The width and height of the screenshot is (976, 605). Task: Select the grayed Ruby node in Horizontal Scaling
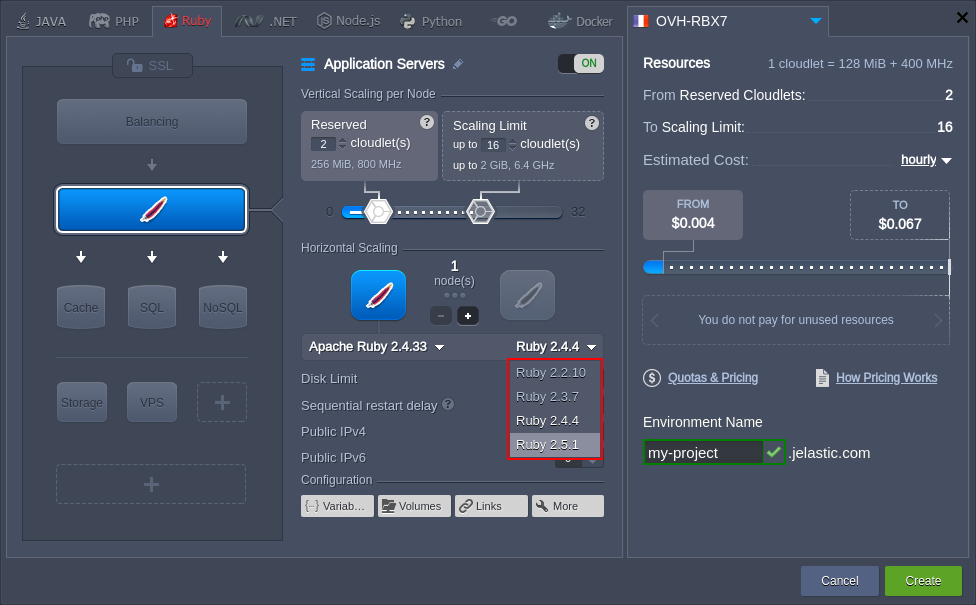click(x=527, y=294)
